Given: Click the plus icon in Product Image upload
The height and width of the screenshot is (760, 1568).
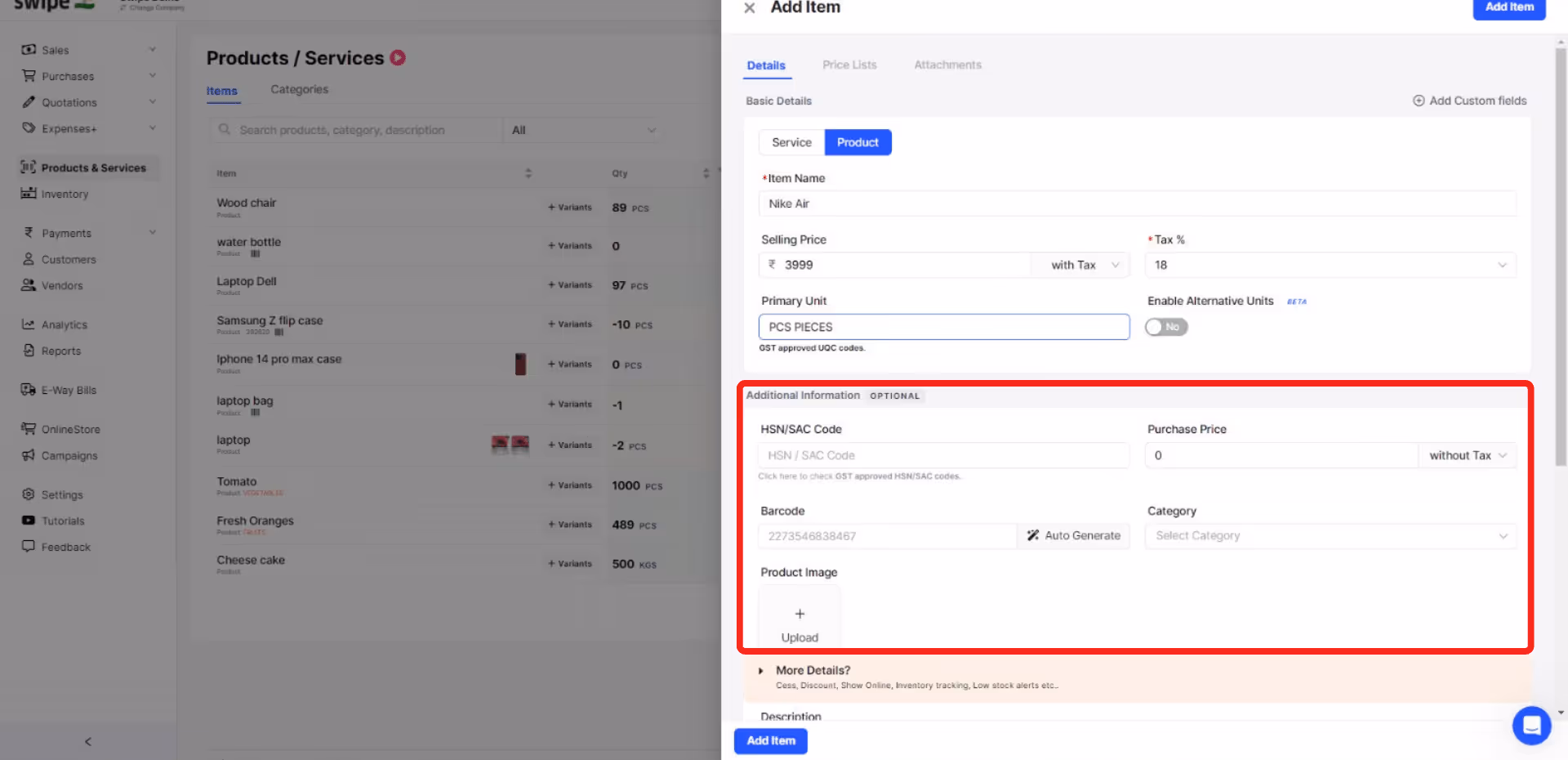Looking at the screenshot, I should point(800,614).
